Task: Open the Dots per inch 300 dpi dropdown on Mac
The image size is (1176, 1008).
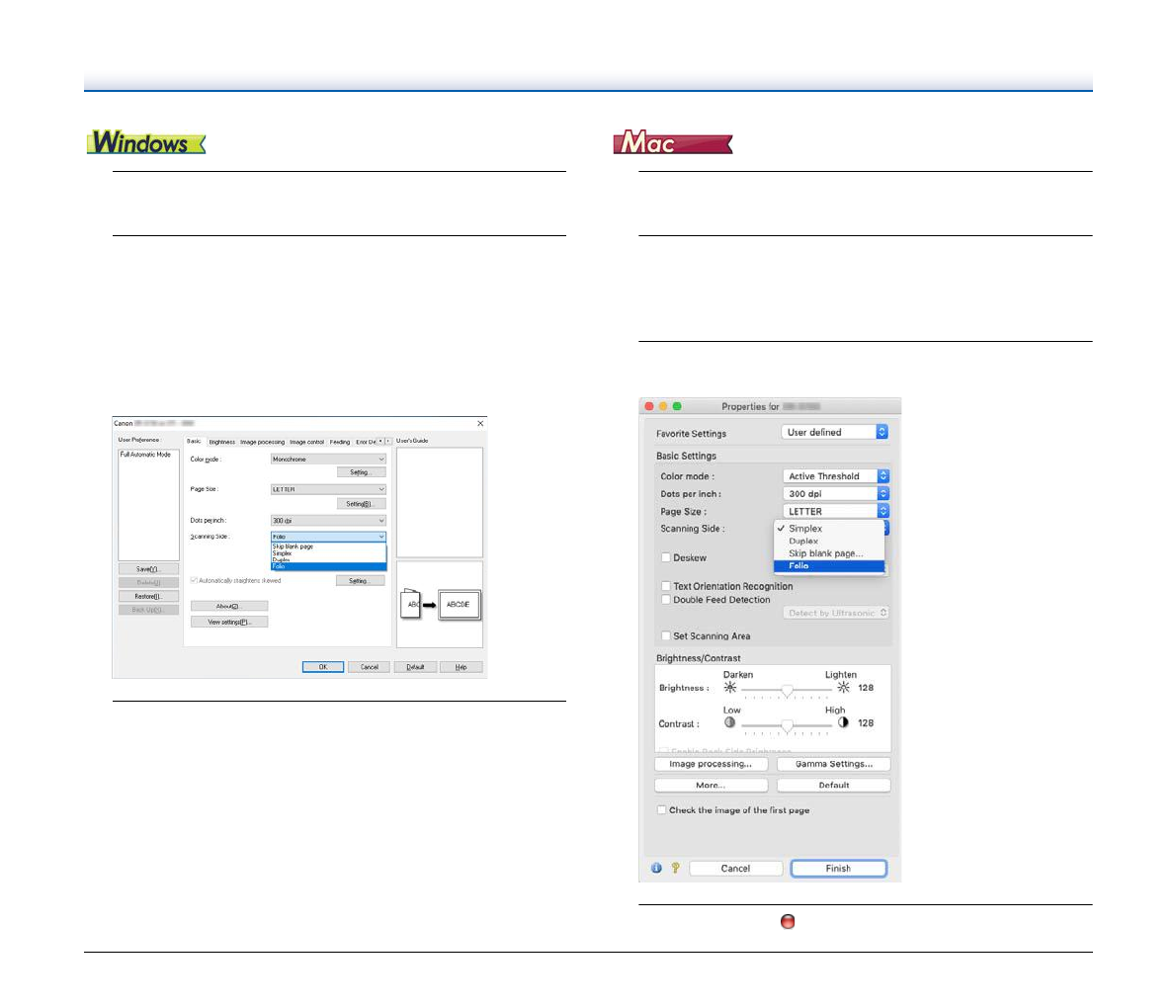Action: [835, 494]
